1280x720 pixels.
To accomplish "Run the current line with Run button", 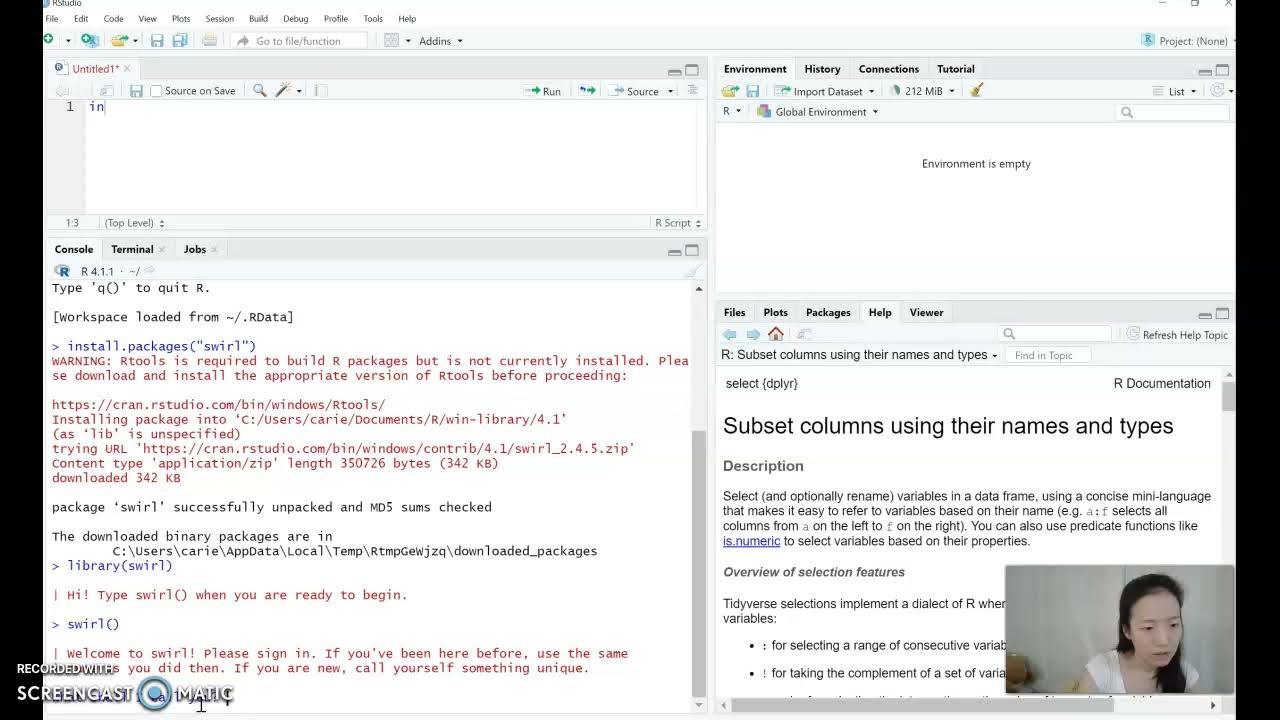I will pos(543,91).
